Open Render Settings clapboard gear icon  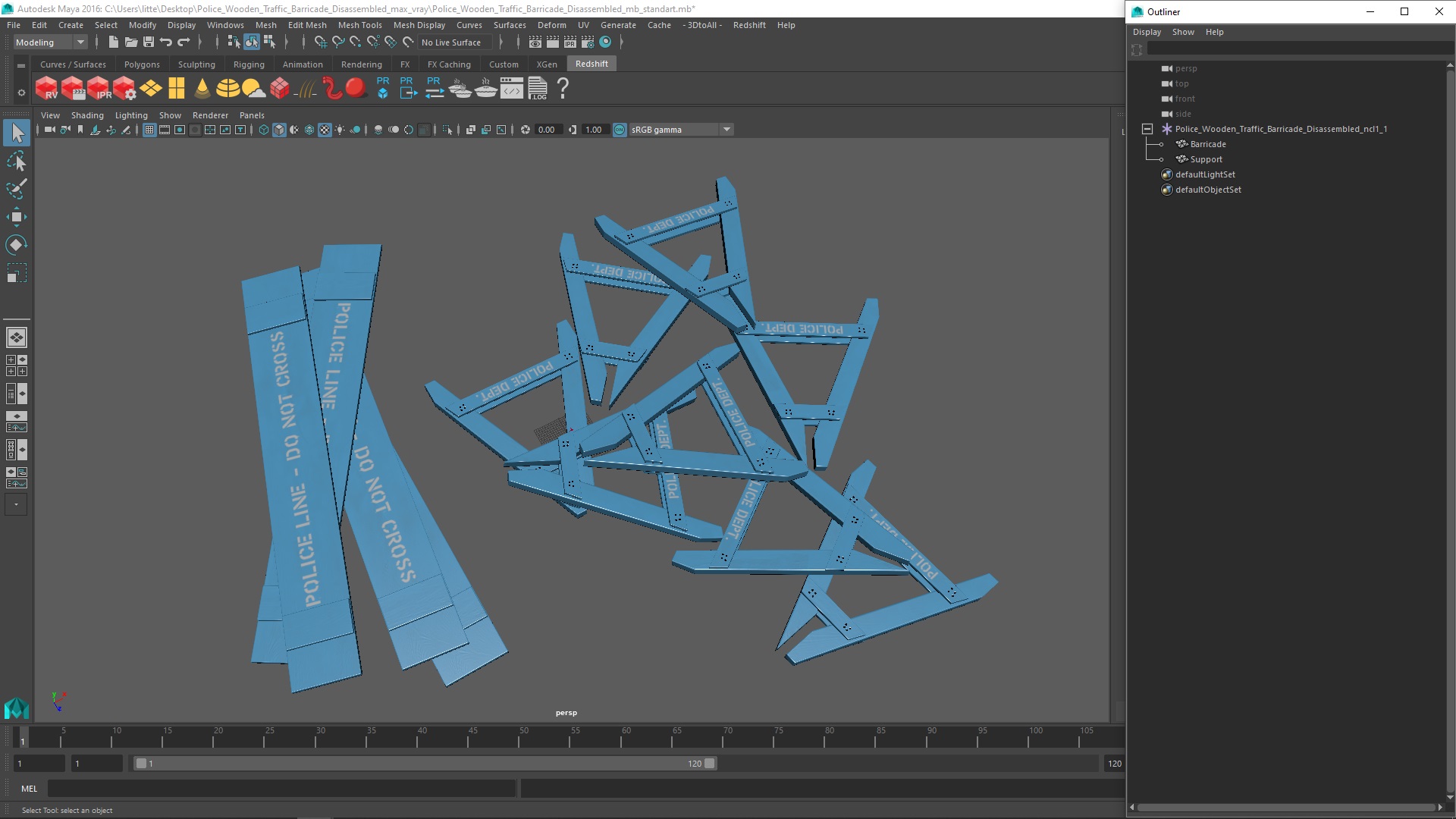pos(587,42)
